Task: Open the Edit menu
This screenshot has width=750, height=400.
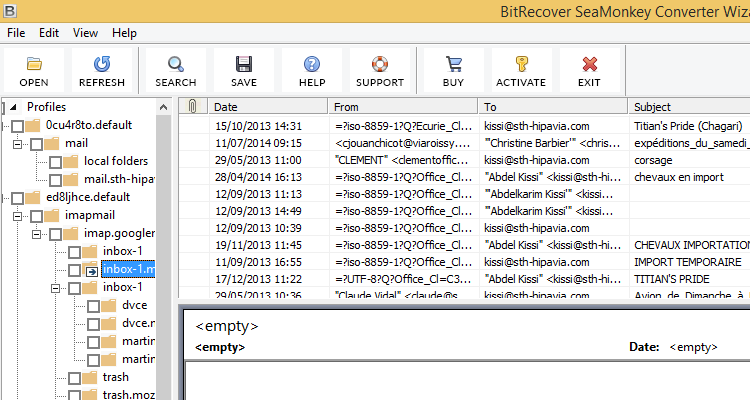Action: click(x=49, y=33)
